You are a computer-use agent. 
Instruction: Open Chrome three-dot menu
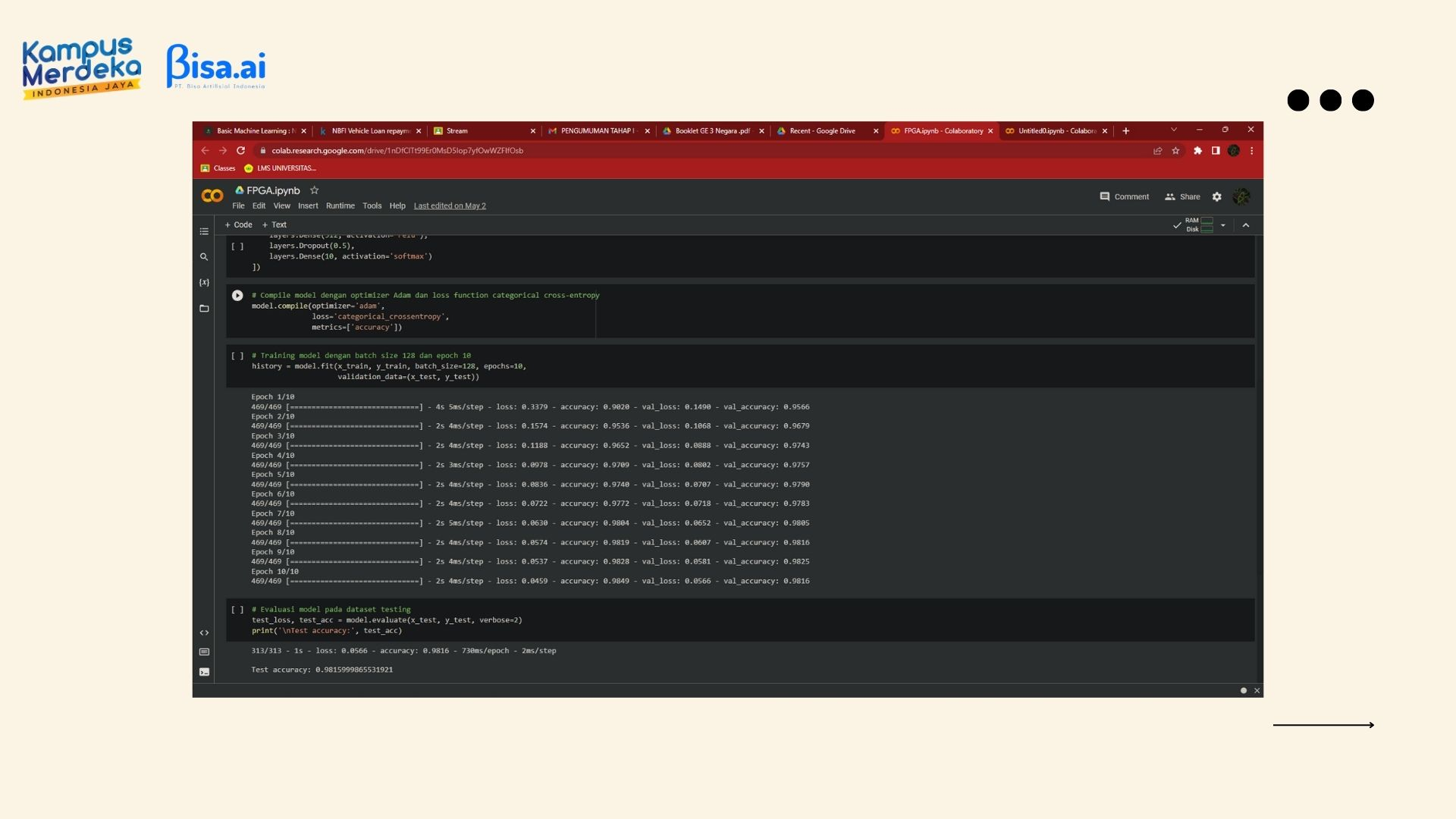(1252, 151)
